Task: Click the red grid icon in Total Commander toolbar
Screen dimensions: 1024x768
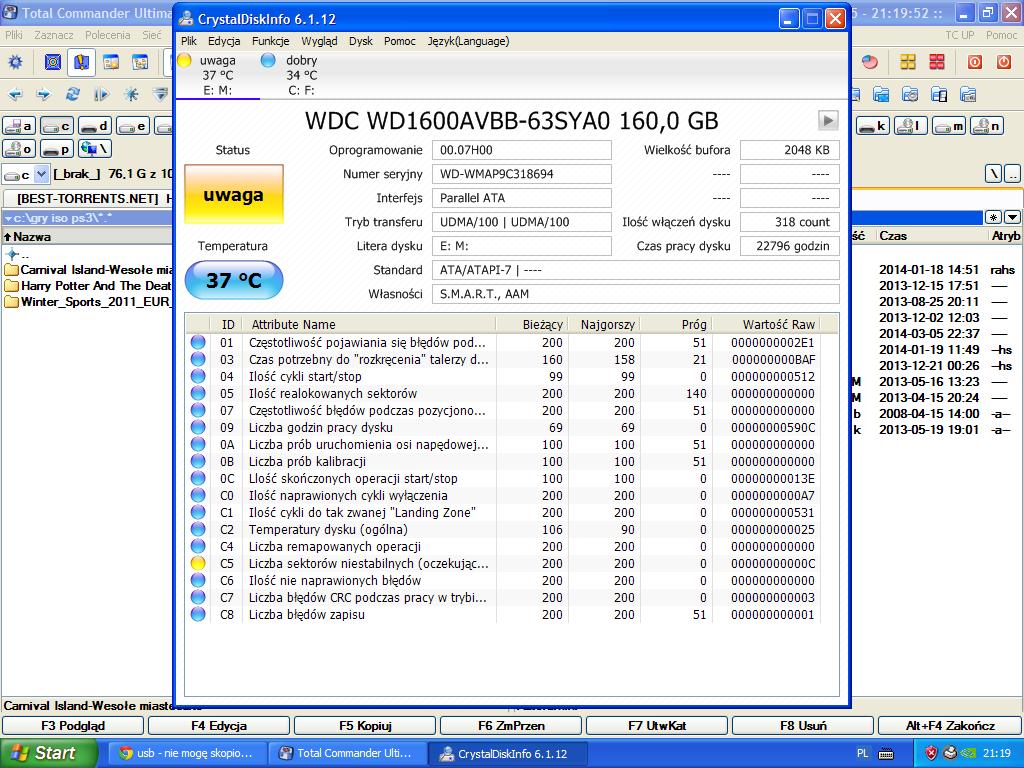Action: [x=936, y=63]
